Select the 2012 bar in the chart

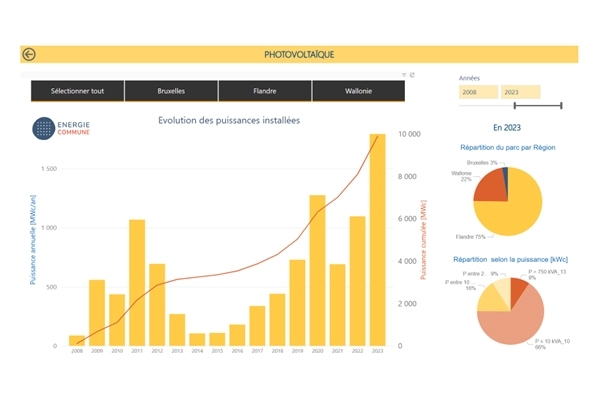click(157, 305)
